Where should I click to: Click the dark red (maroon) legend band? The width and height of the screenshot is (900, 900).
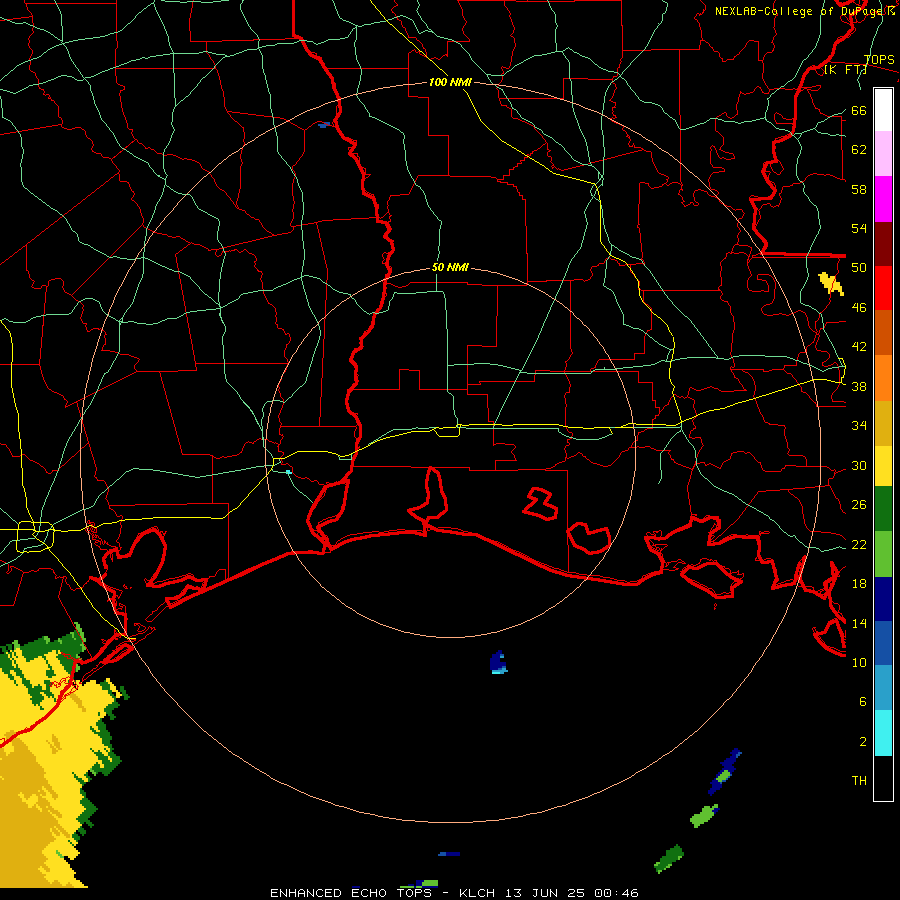(883, 244)
